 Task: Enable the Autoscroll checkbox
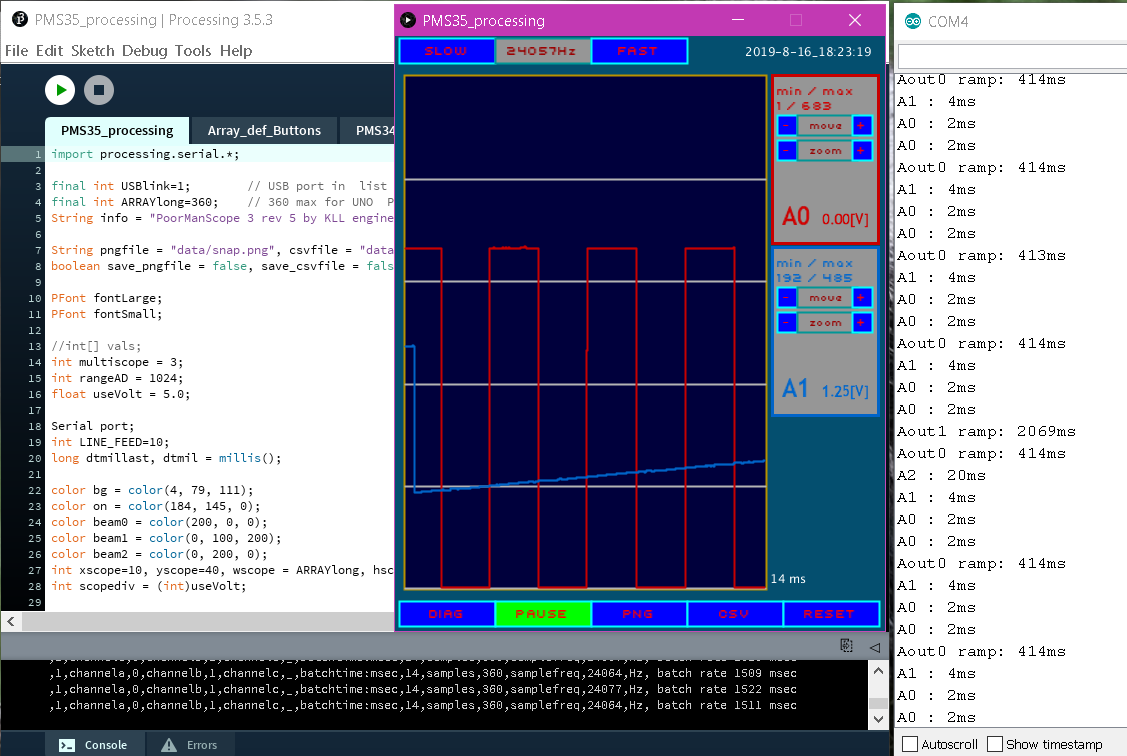pyautogui.click(x=910, y=744)
